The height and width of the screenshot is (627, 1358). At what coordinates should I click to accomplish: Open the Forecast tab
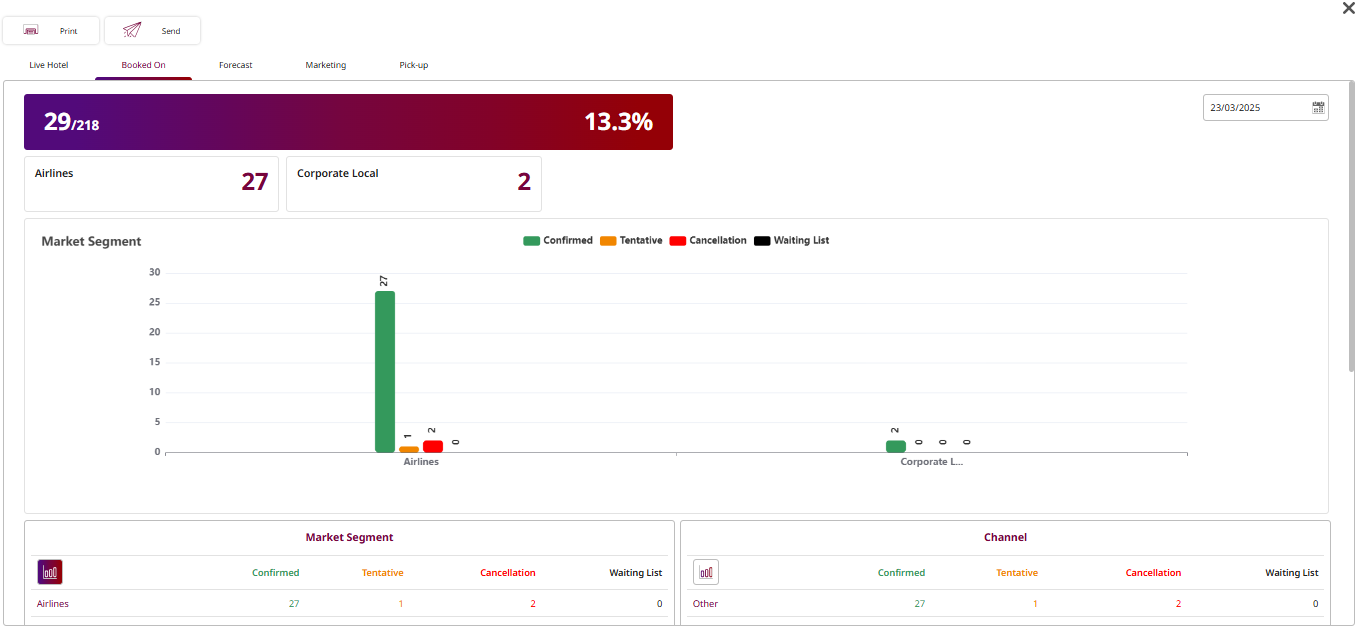pos(236,65)
